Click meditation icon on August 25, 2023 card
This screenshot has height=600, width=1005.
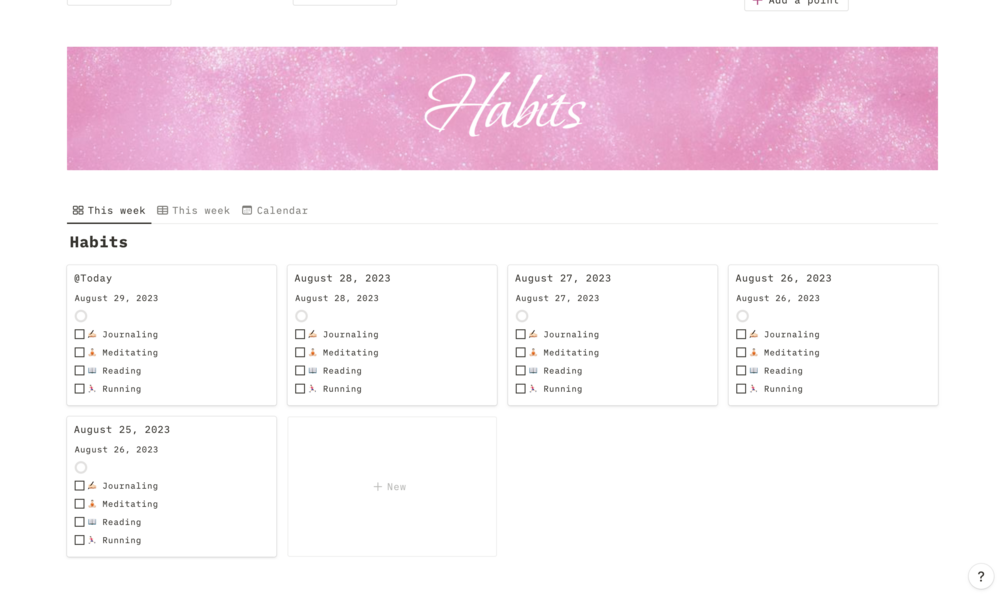[x=92, y=503]
